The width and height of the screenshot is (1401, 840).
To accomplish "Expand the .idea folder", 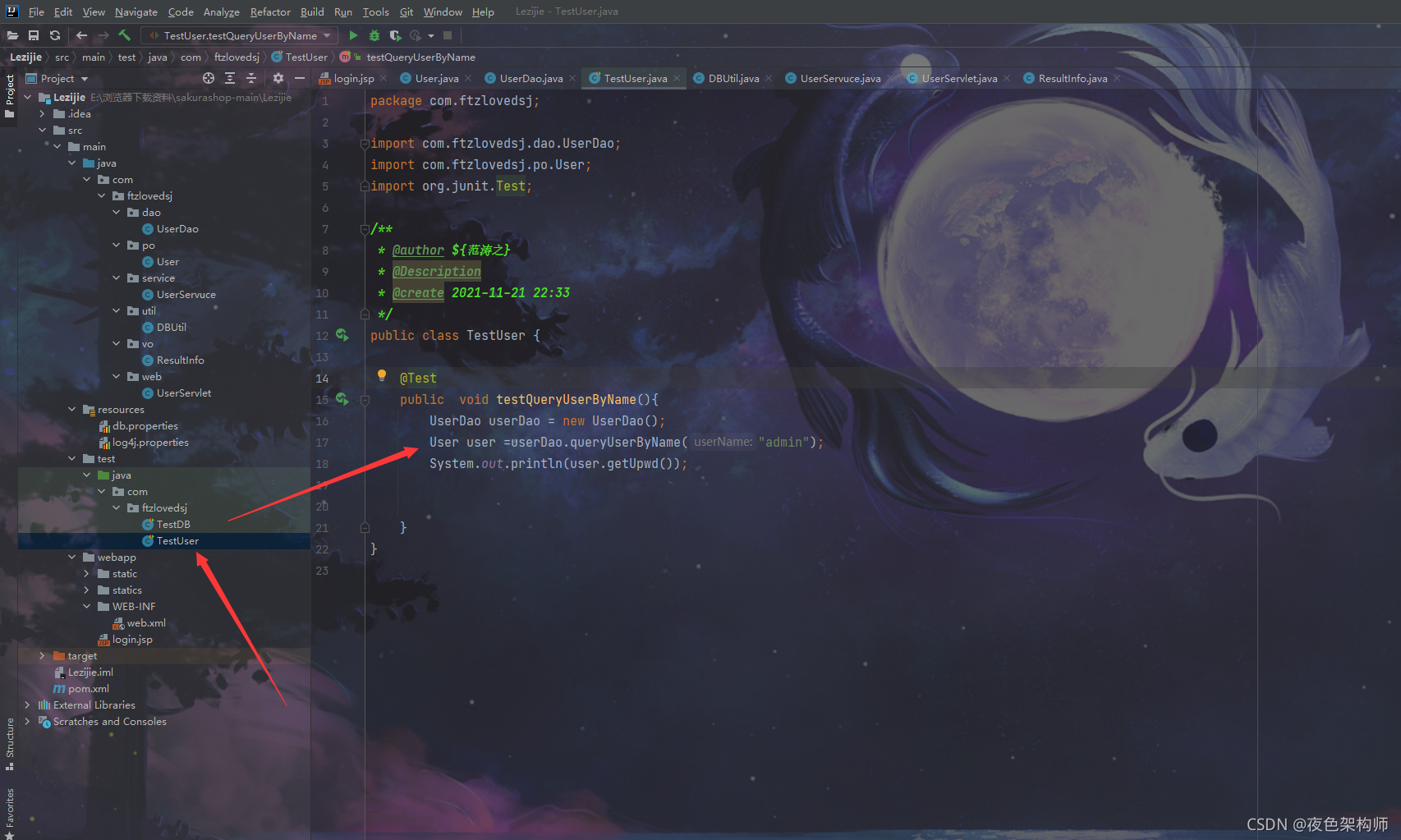I will 43,113.
